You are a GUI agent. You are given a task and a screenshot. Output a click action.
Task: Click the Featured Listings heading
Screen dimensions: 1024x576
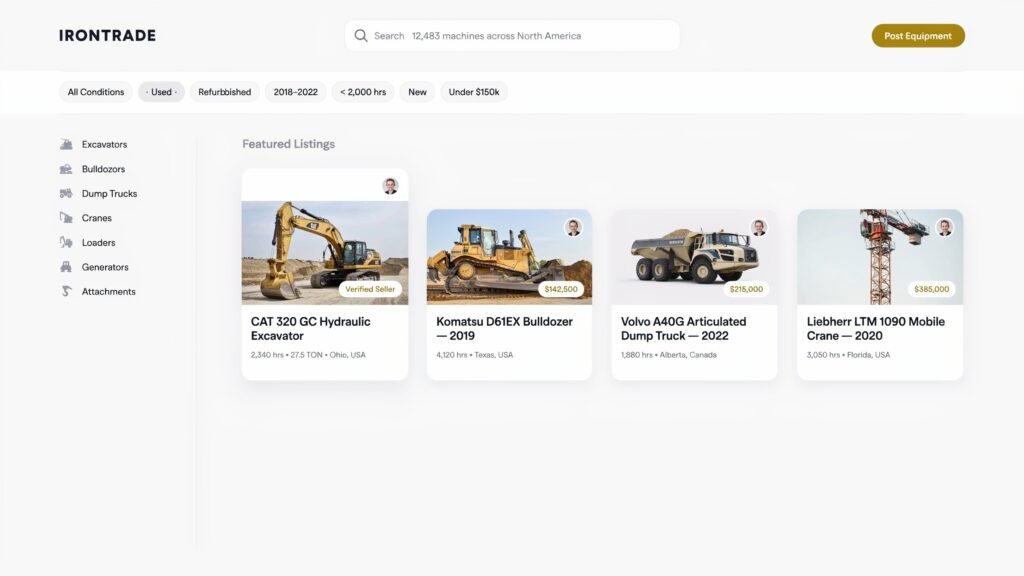[289, 144]
